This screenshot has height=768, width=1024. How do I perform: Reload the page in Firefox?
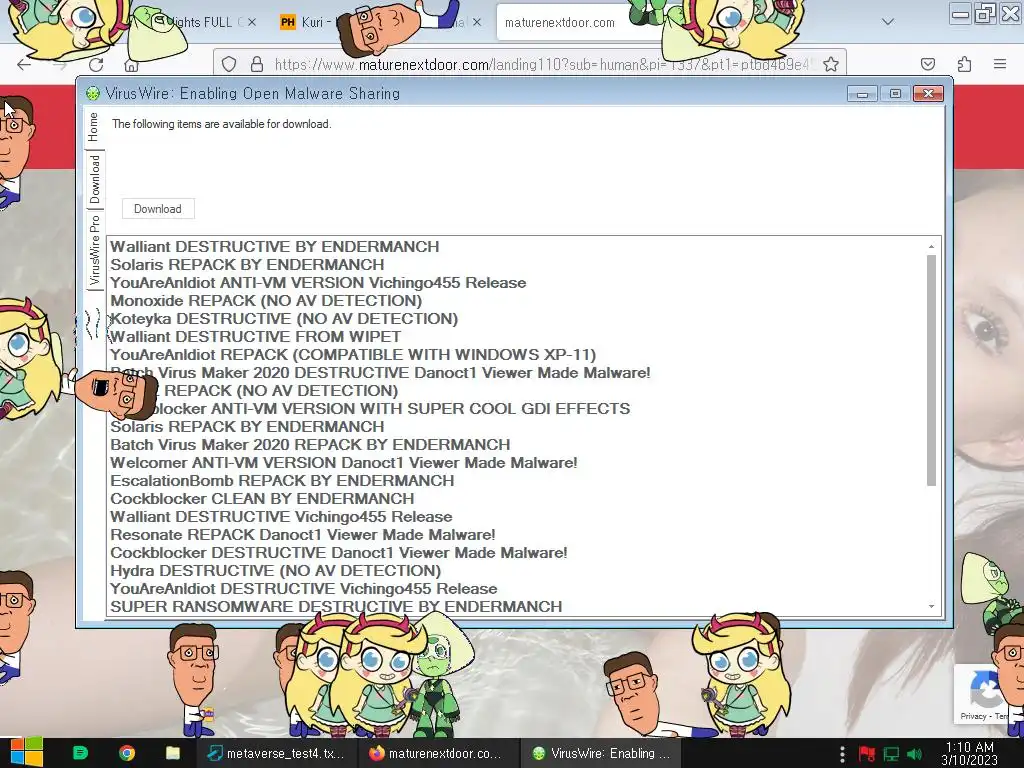(x=96, y=64)
